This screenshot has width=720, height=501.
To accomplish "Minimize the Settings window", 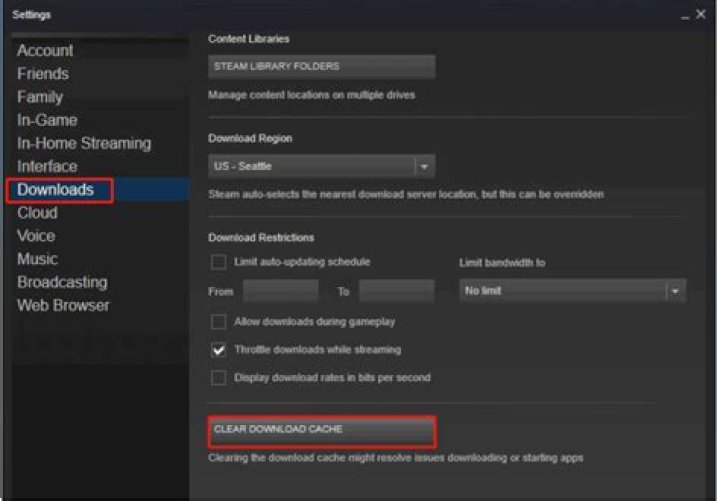I will click(685, 17).
